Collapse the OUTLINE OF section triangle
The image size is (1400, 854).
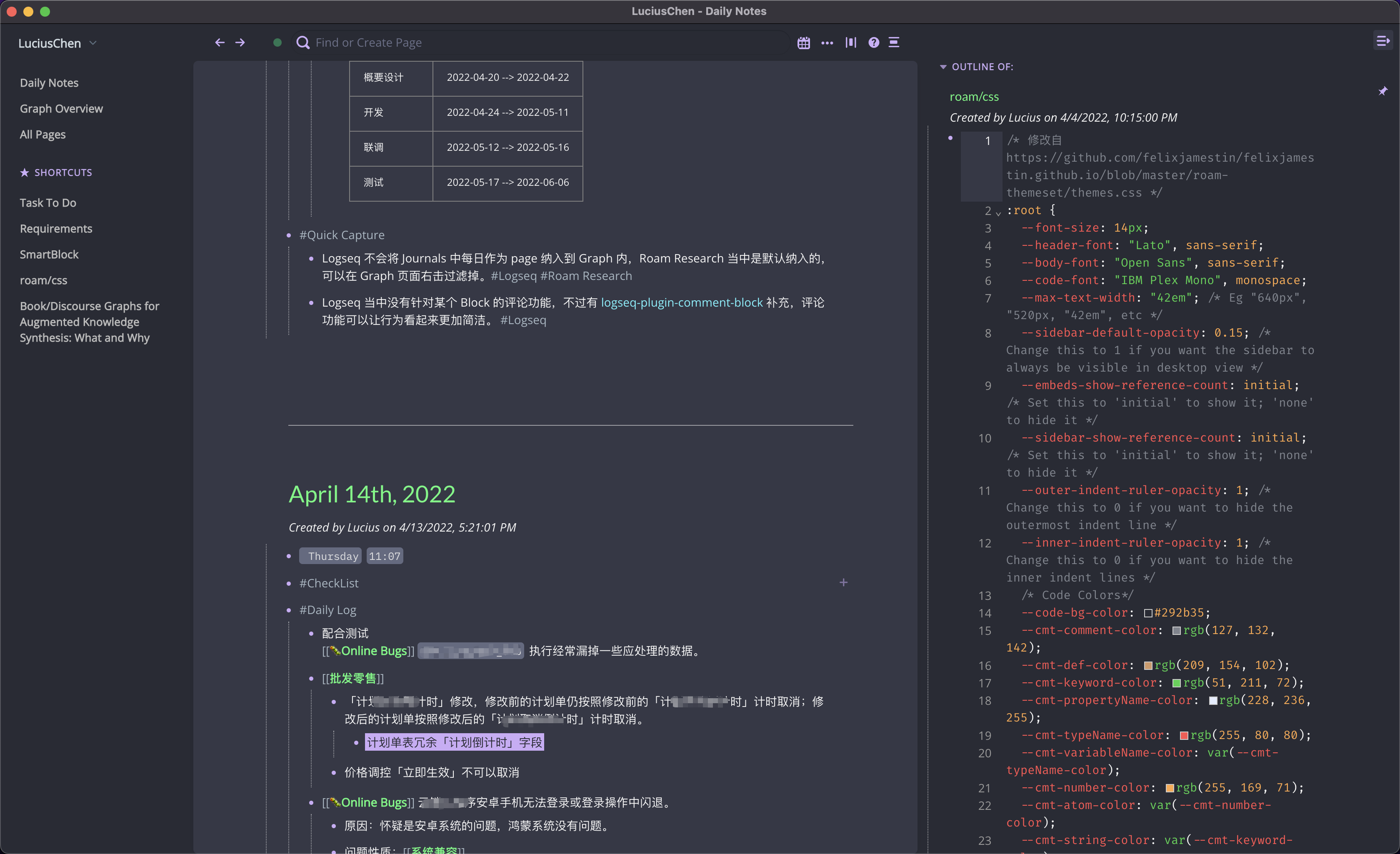[x=943, y=67]
